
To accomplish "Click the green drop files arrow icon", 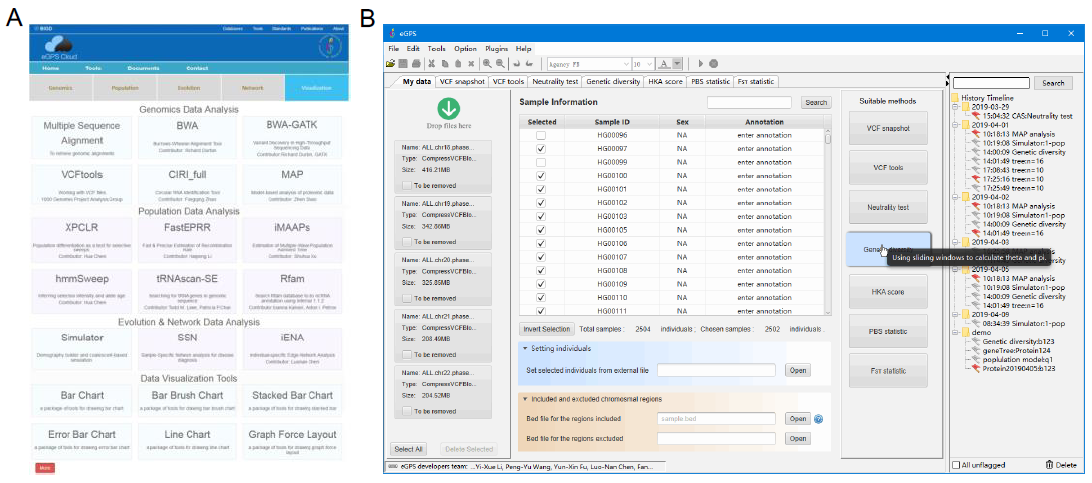I will 448,107.
